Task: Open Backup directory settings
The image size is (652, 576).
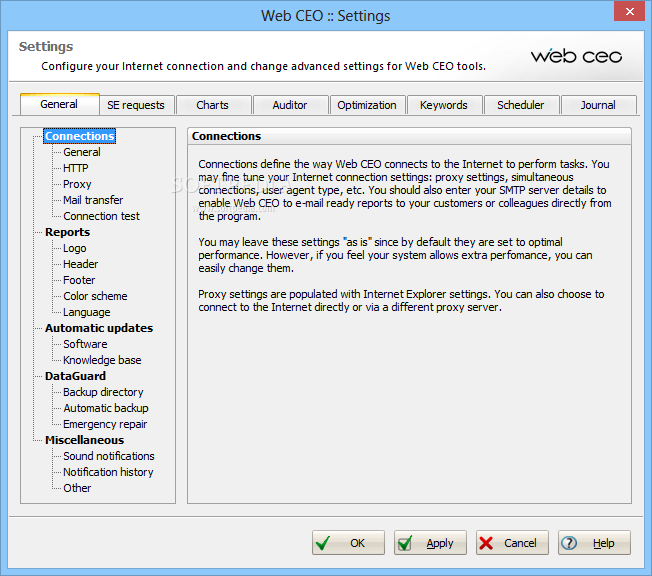Action: (x=103, y=392)
